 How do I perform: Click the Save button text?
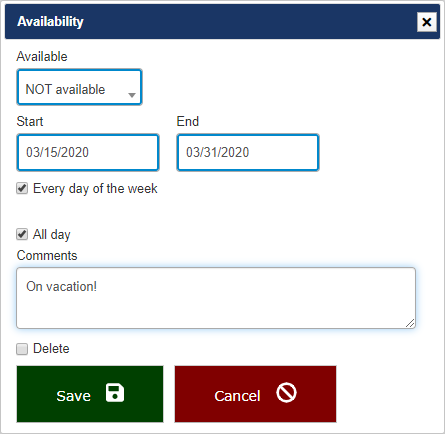[73, 396]
